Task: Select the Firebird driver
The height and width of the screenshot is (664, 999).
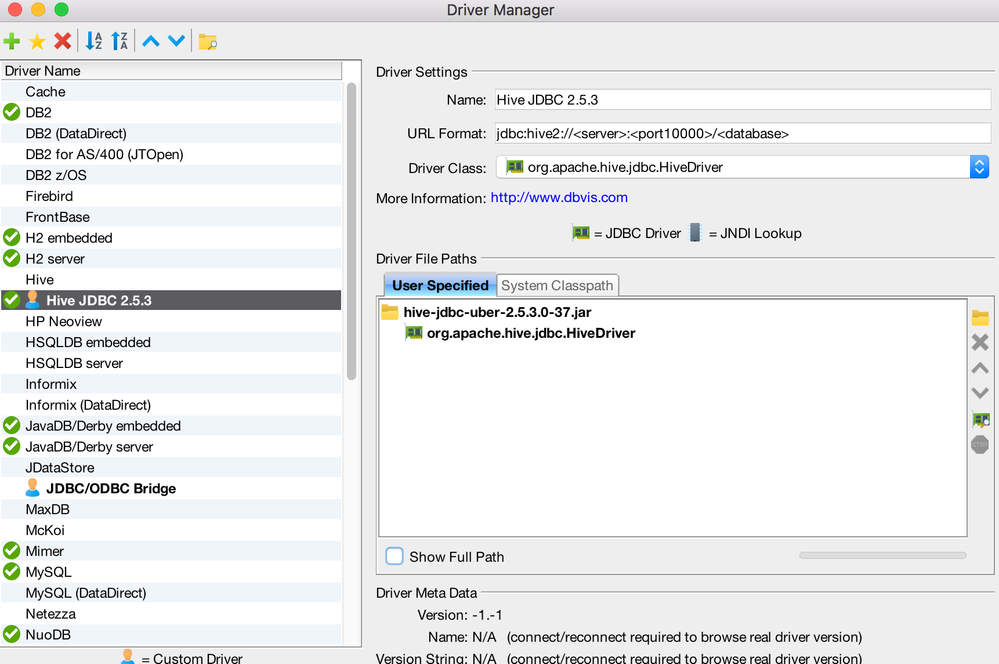Action: 171,196
